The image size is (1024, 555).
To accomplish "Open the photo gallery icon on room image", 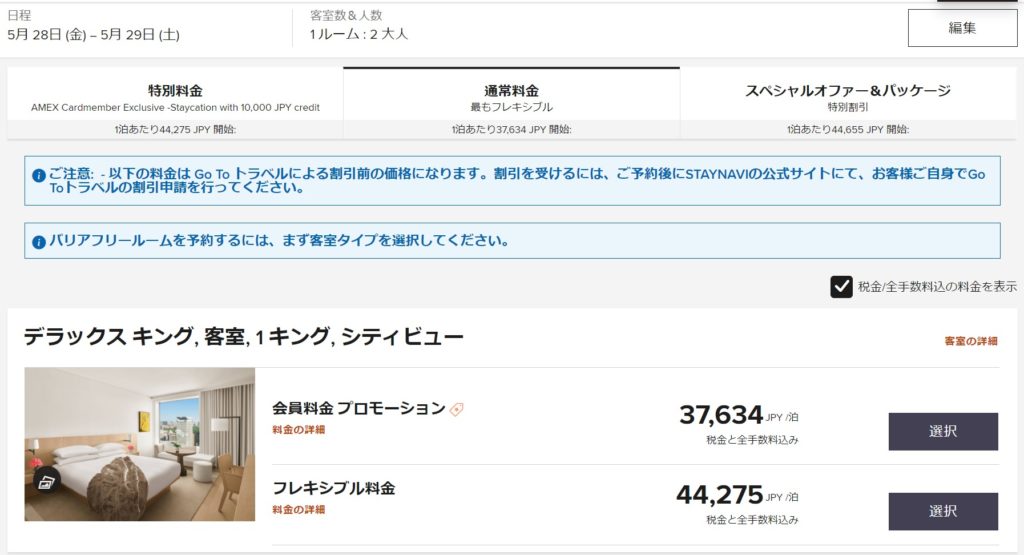I will coord(47,482).
